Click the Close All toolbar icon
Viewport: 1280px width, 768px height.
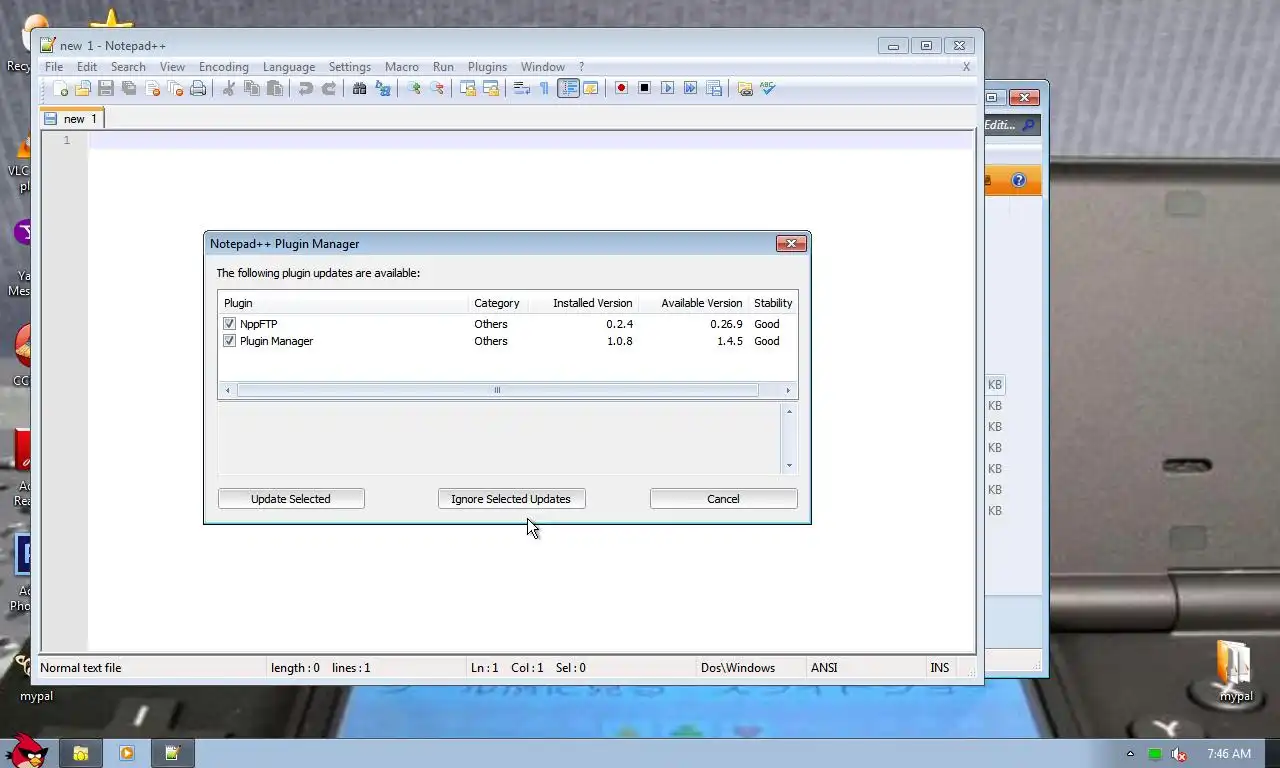coord(175,88)
